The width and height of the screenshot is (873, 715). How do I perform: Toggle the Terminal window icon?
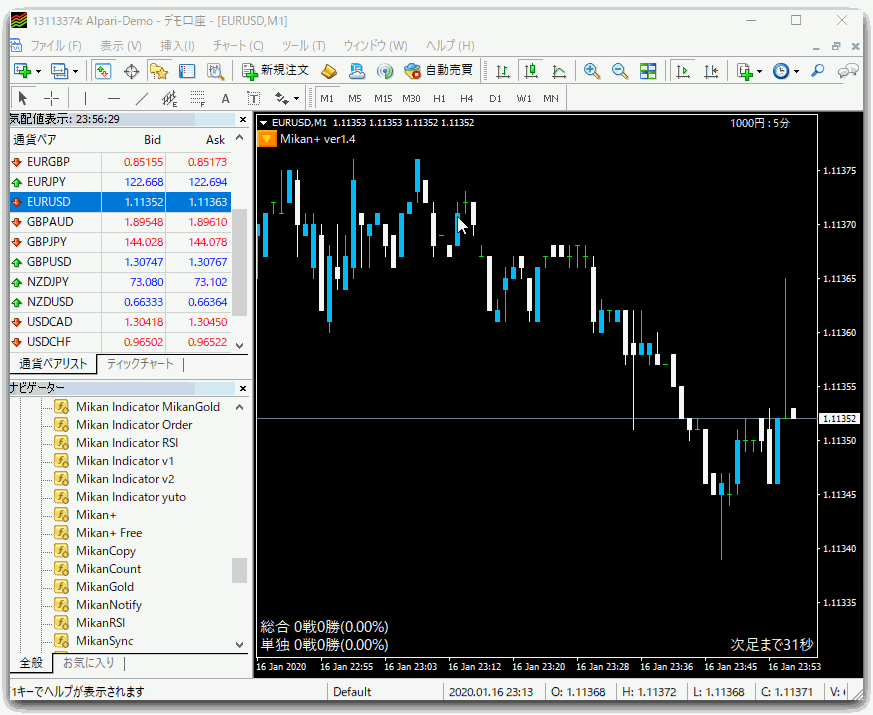pyautogui.click(x=187, y=71)
